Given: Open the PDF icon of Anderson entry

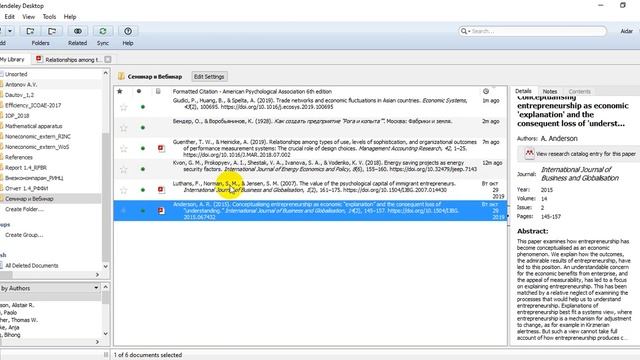Looking at the screenshot, I should tap(161, 211).
